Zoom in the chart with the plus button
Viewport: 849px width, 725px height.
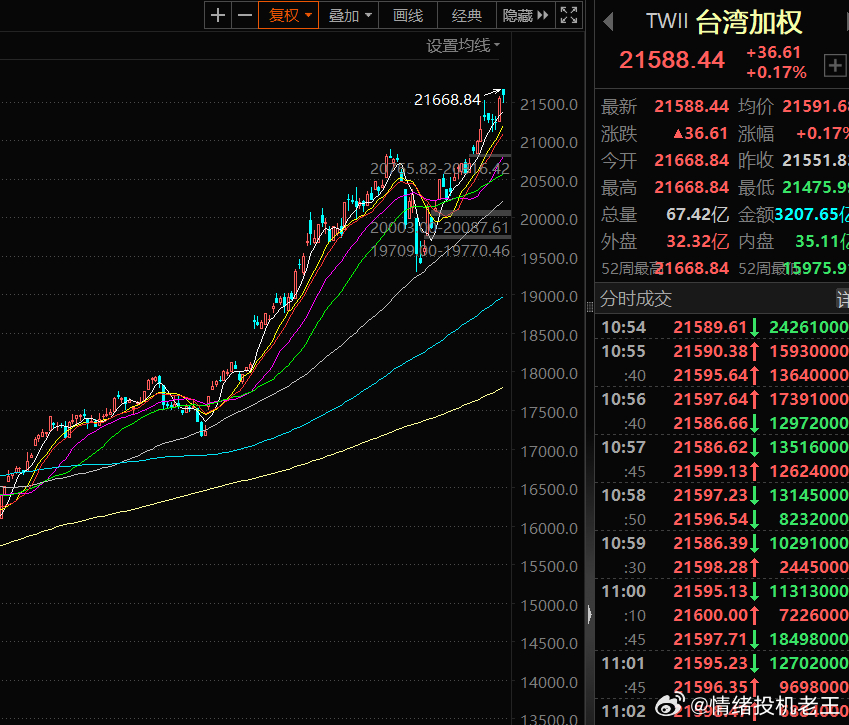tap(218, 15)
